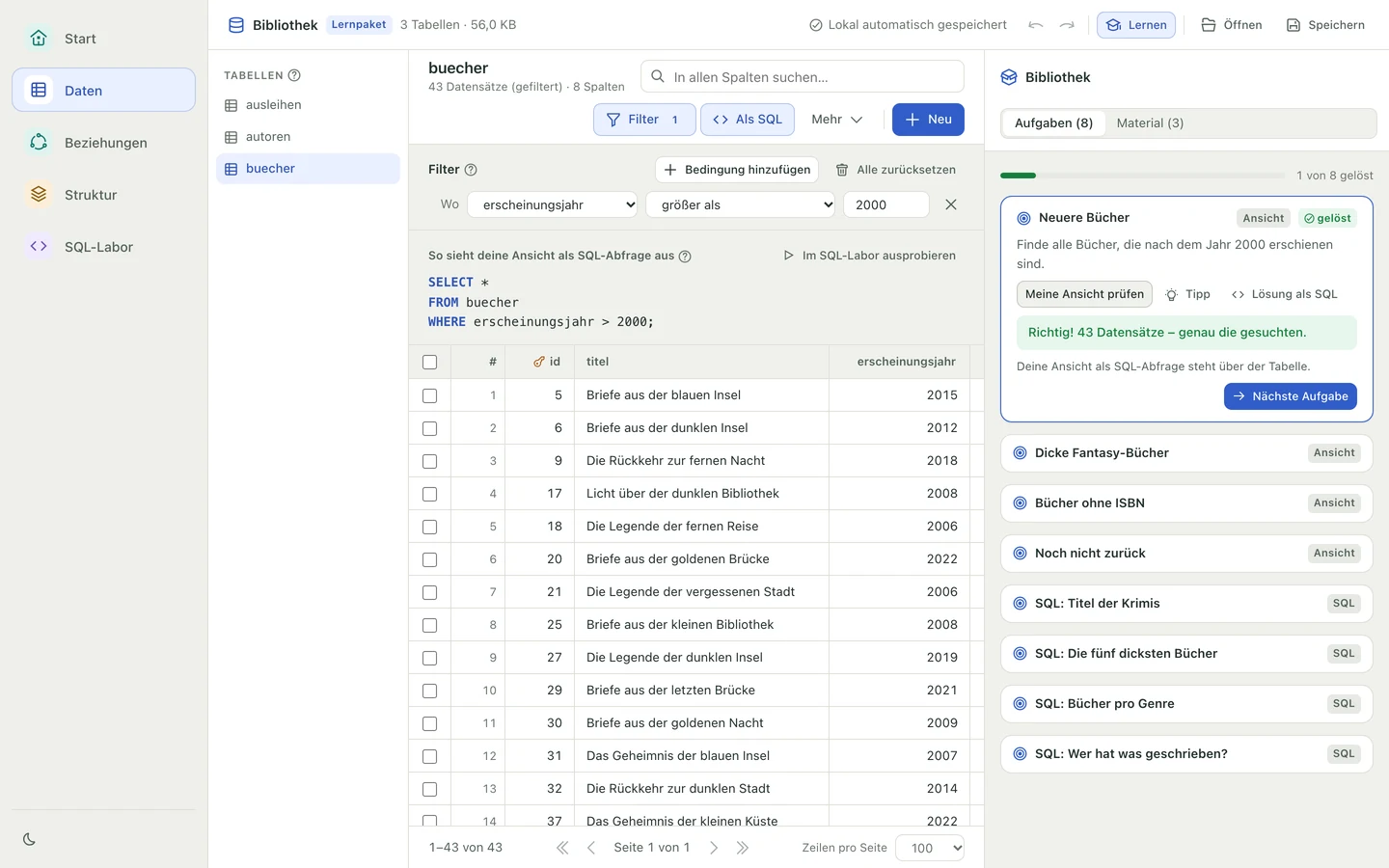Viewport: 1389px width, 868px height.
Task: Remove the erscheinungsjahr filter condition
Action: pyautogui.click(x=951, y=204)
